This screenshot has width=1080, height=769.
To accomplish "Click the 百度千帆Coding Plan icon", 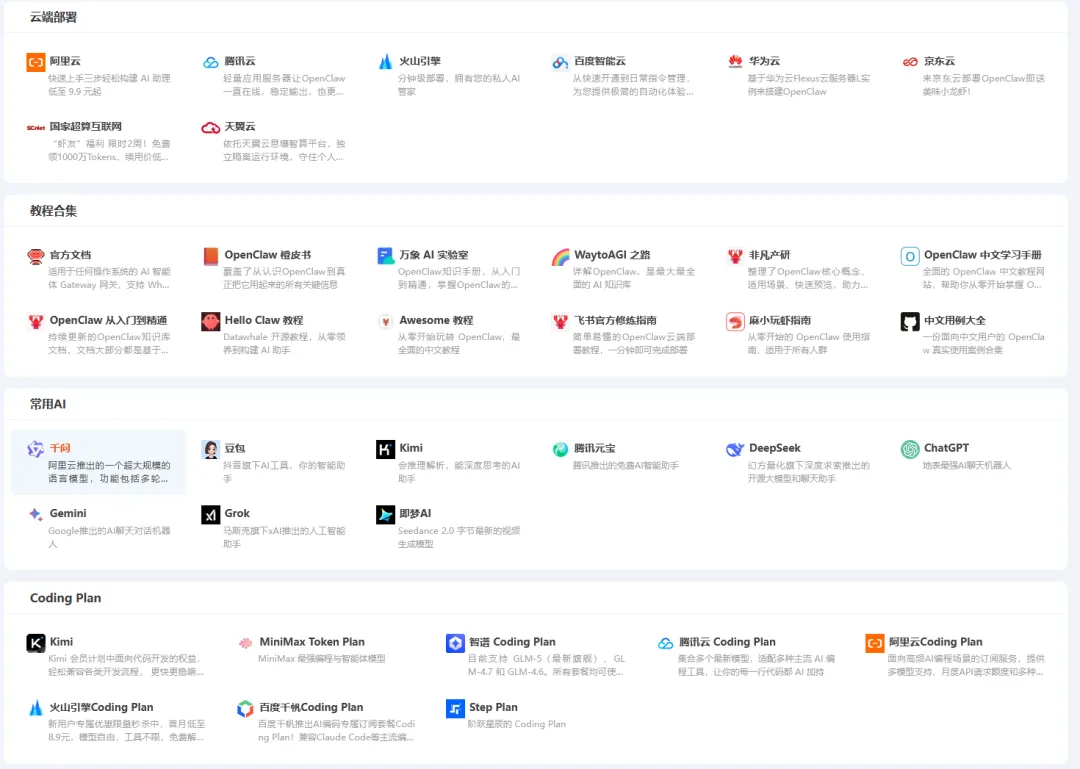I will pyautogui.click(x=246, y=708).
